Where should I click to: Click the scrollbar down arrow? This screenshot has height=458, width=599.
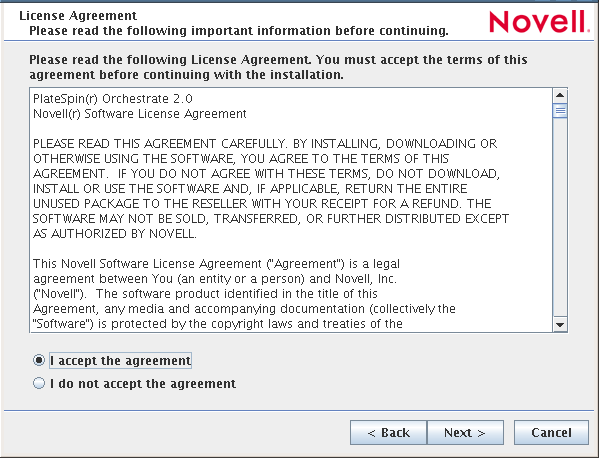coord(560,325)
